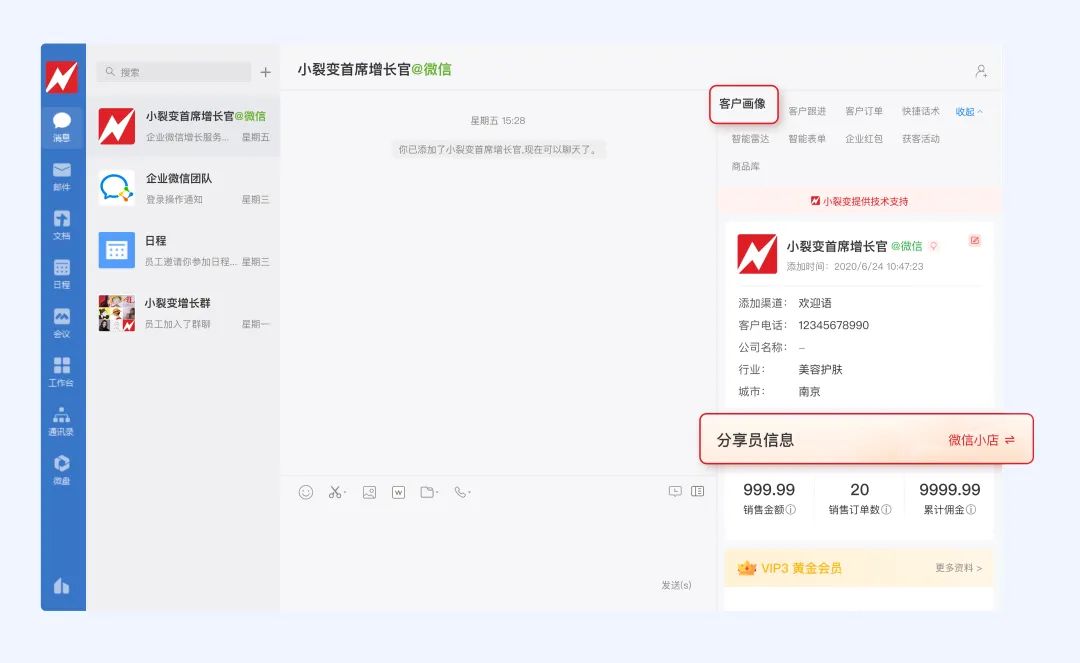Switch to the 客户订单 tab
The height and width of the screenshot is (663, 1080).
click(863, 112)
